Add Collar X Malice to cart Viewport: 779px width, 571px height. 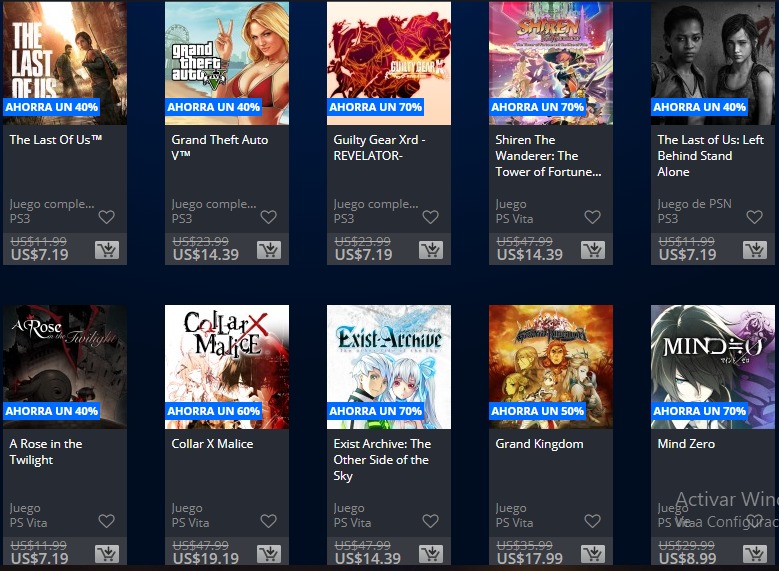[x=269, y=554]
